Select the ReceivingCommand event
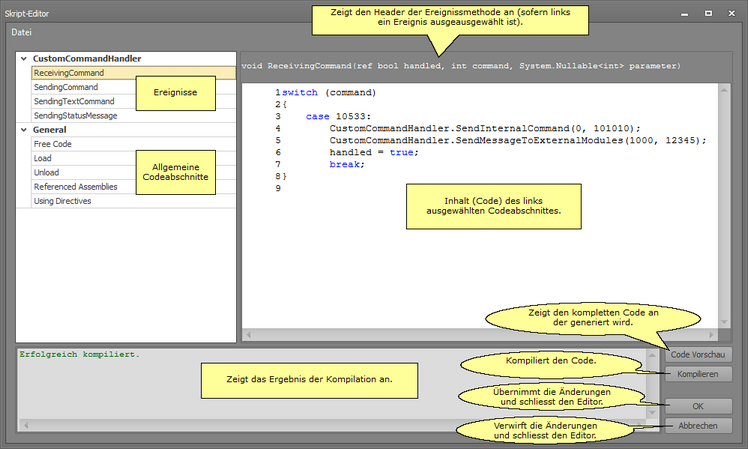 [x=134, y=73]
